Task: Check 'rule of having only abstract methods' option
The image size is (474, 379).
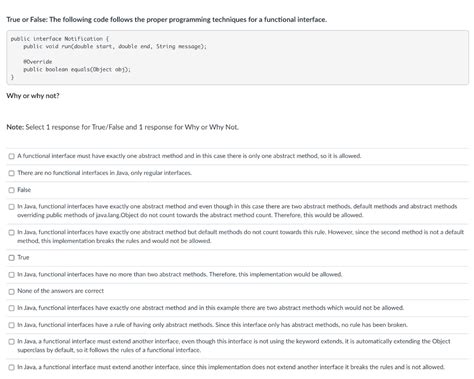Action: [x=11, y=325]
